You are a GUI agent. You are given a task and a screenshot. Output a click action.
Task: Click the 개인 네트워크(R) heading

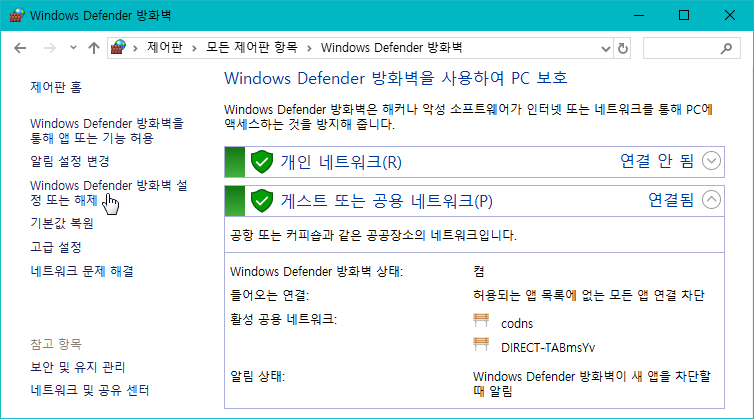(x=341, y=162)
